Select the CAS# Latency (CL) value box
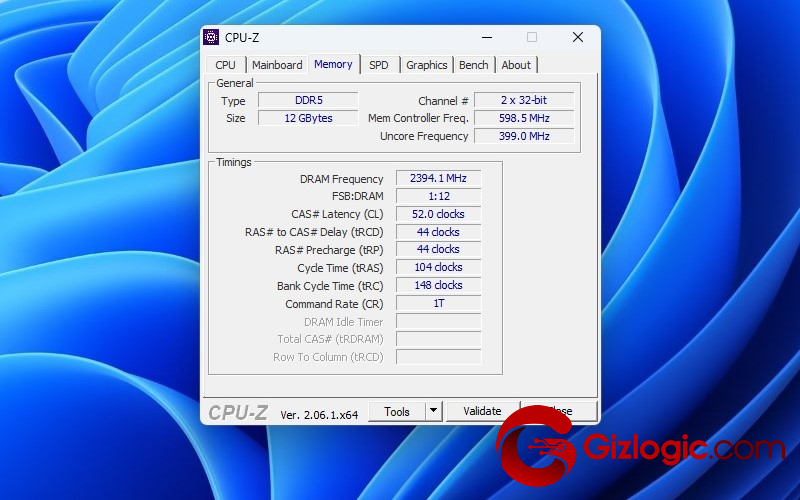This screenshot has width=800, height=500. point(438,214)
